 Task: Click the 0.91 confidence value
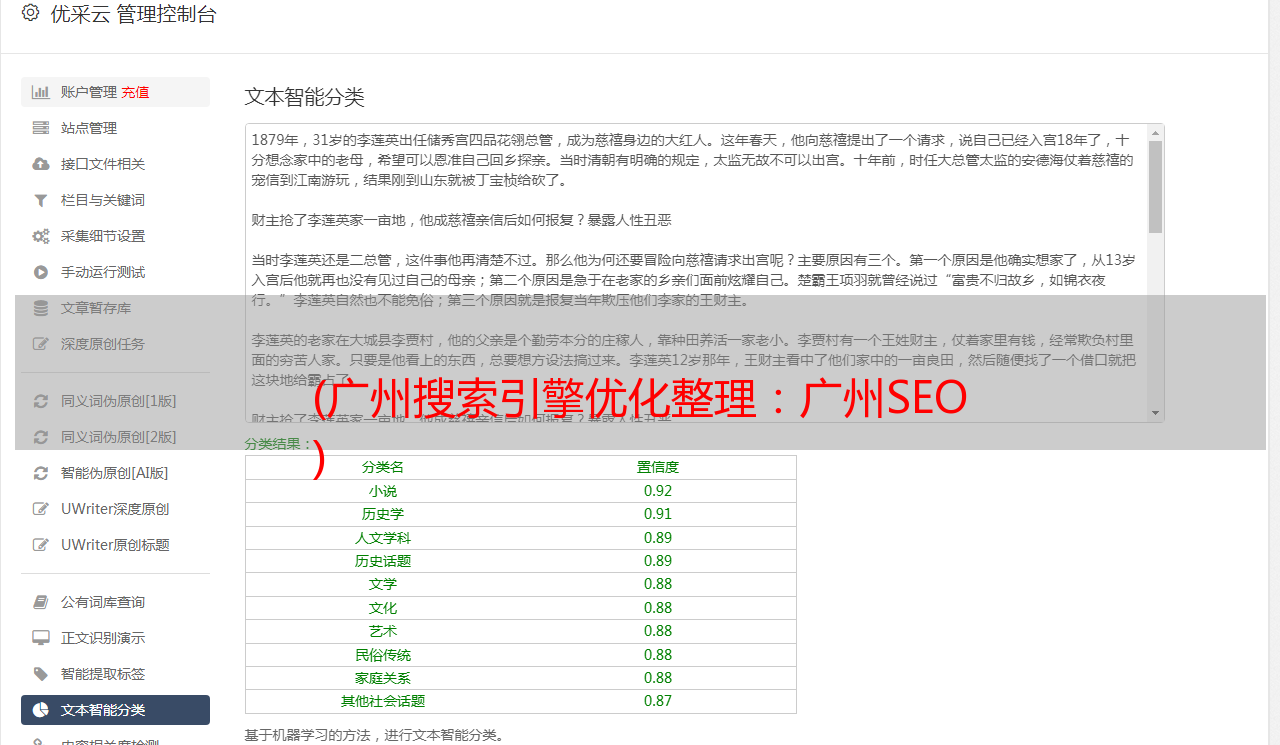(658, 514)
